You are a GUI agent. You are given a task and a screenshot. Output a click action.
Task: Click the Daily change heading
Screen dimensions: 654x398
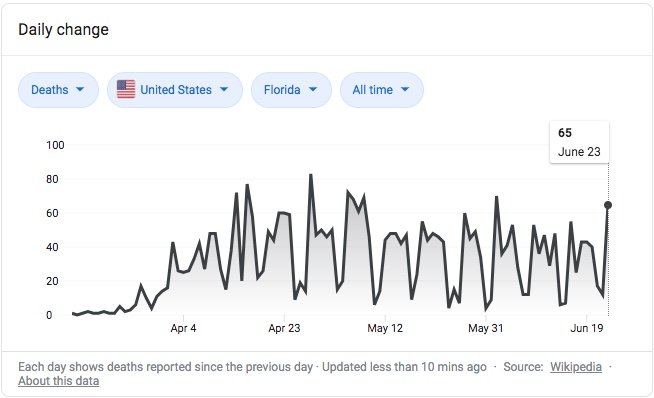[63, 30]
